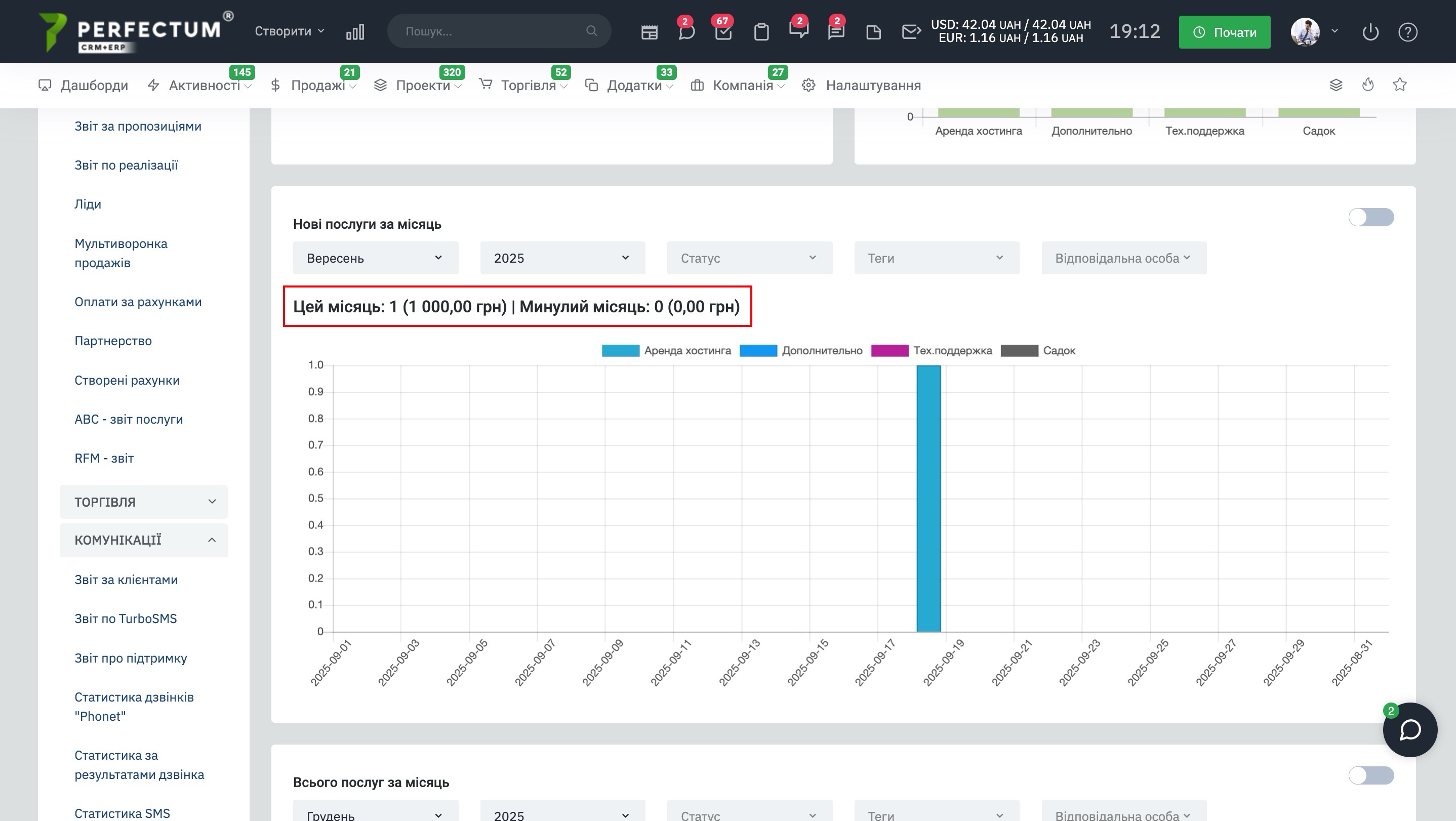Open the tasks checklist icon with badge 67
Viewport: 1456px width, 821px height.
point(723,32)
